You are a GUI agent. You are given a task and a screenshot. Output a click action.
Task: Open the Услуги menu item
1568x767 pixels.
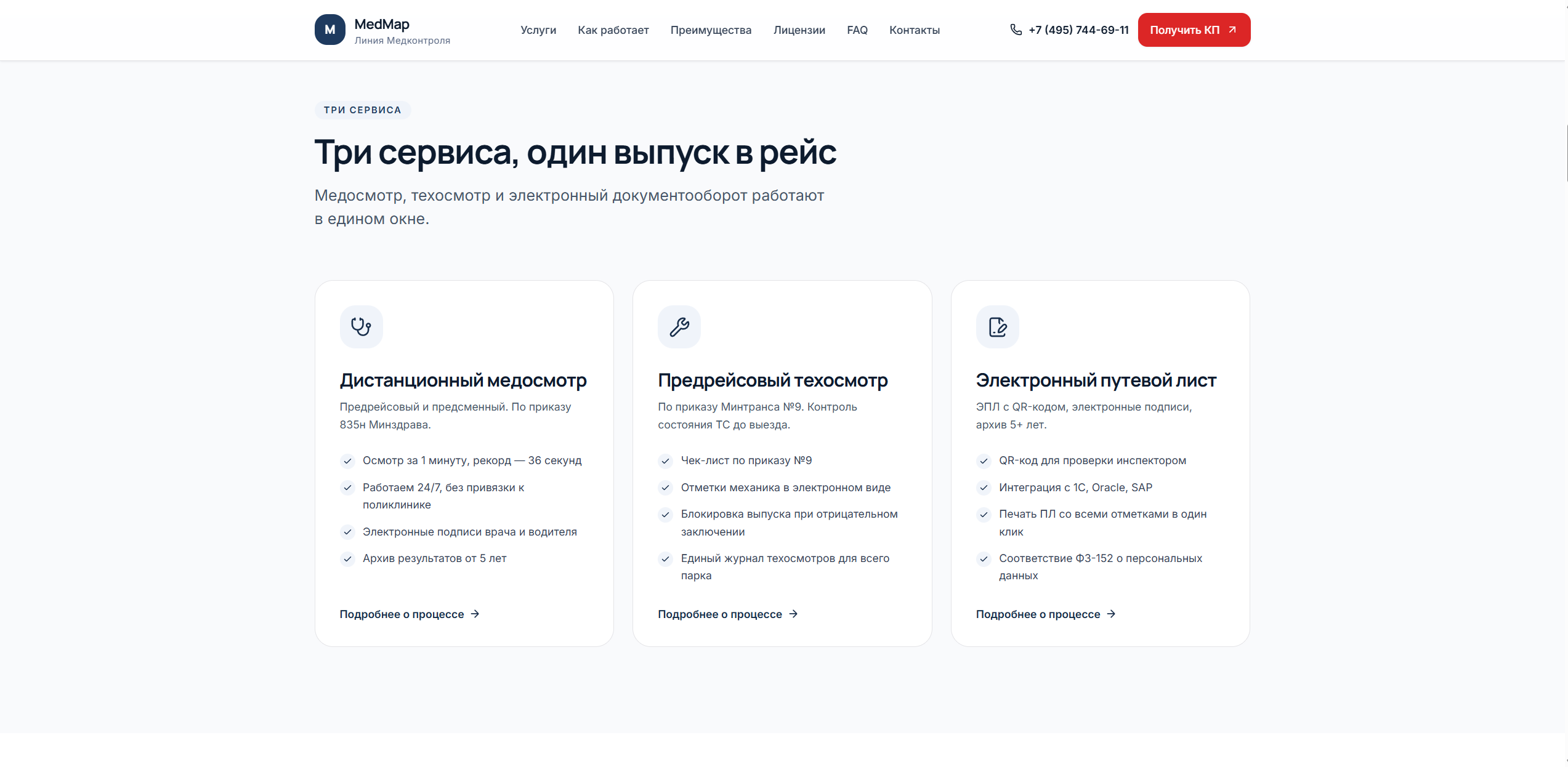(538, 30)
